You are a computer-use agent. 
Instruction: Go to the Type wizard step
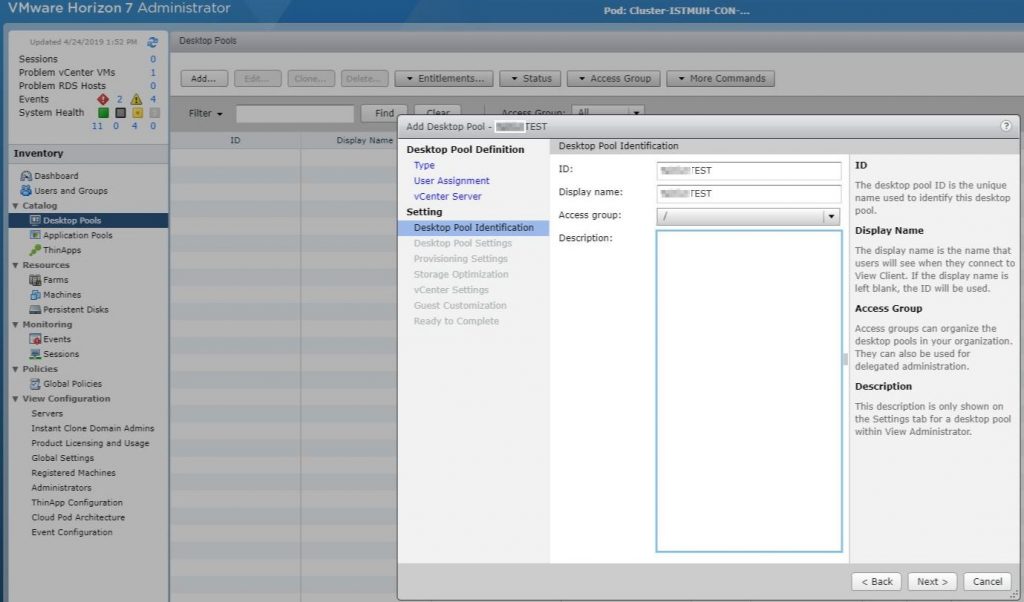click(424, 165)
